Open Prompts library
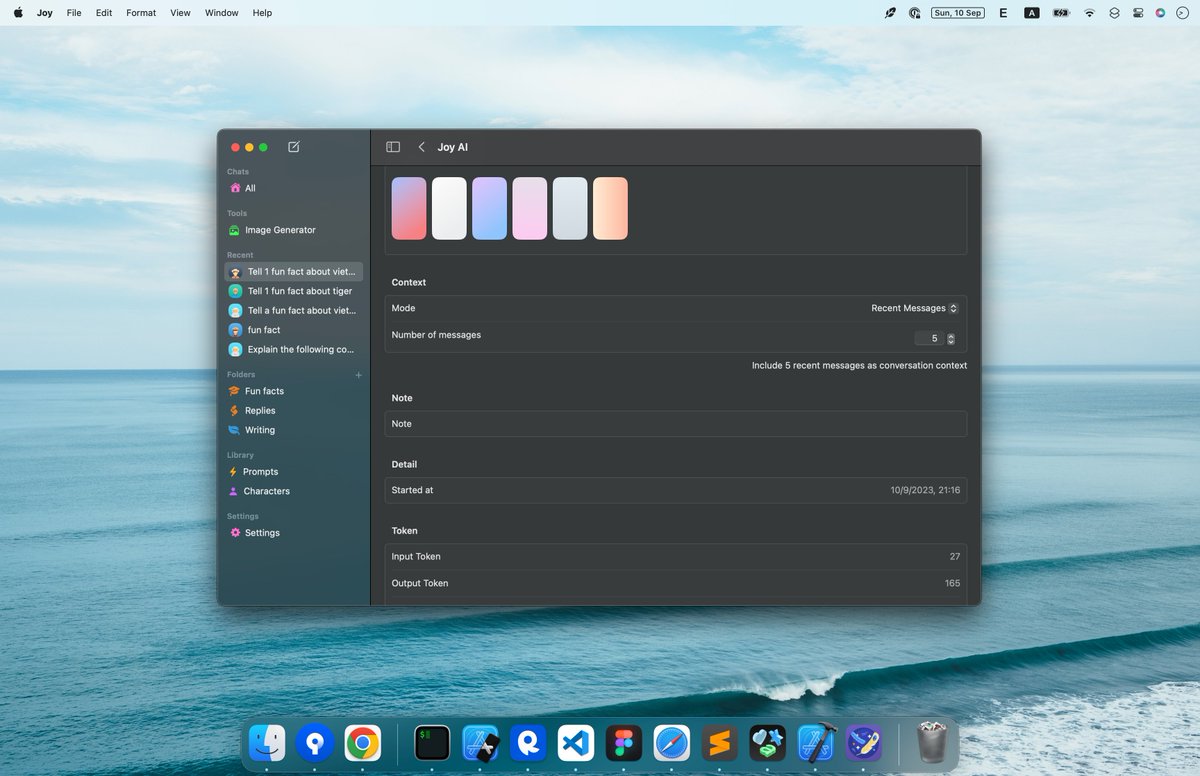Screen dimensions: 1200x776 point(294,472)
